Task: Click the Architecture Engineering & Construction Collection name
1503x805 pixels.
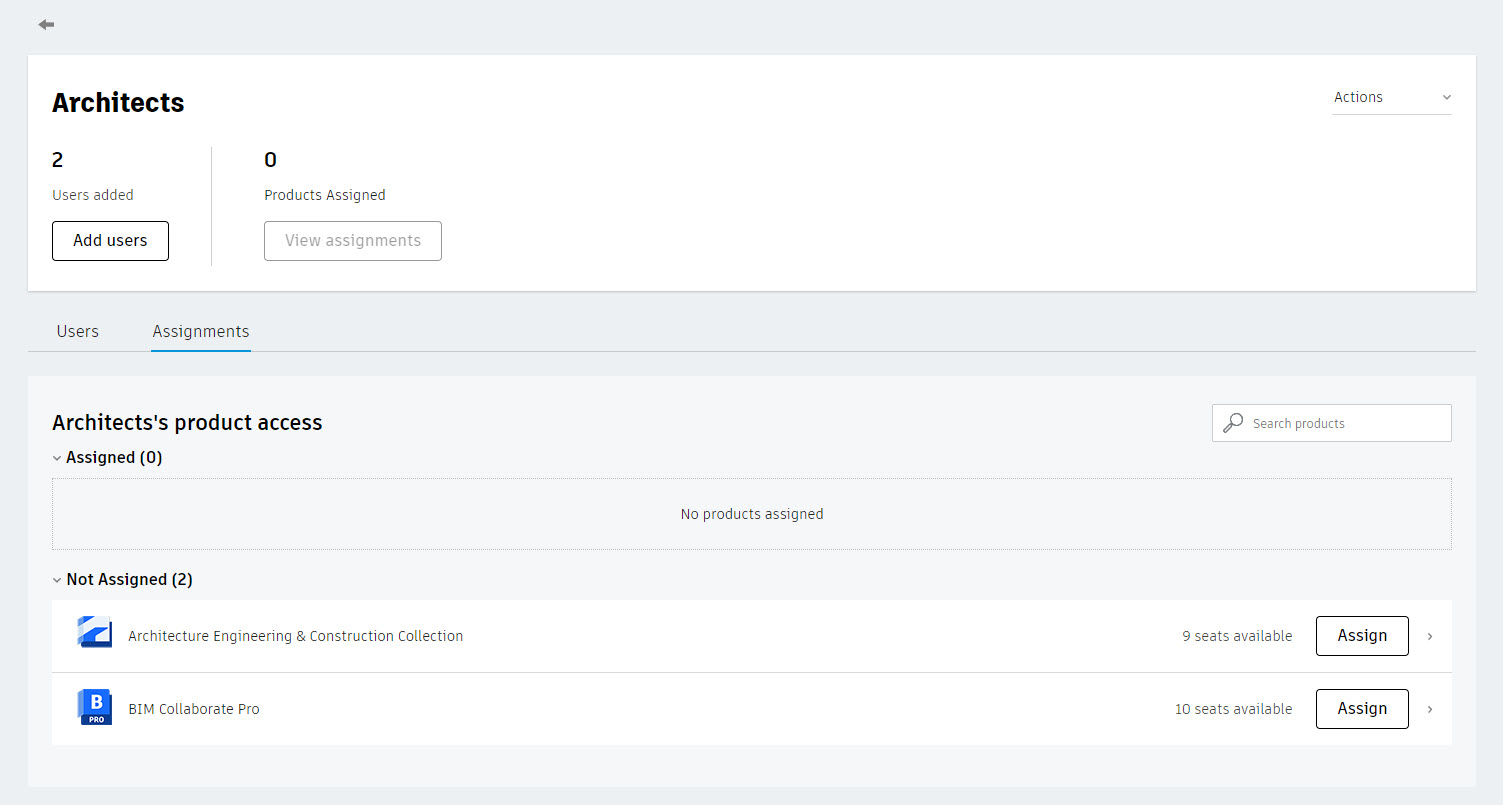Action: coord(296,636)
